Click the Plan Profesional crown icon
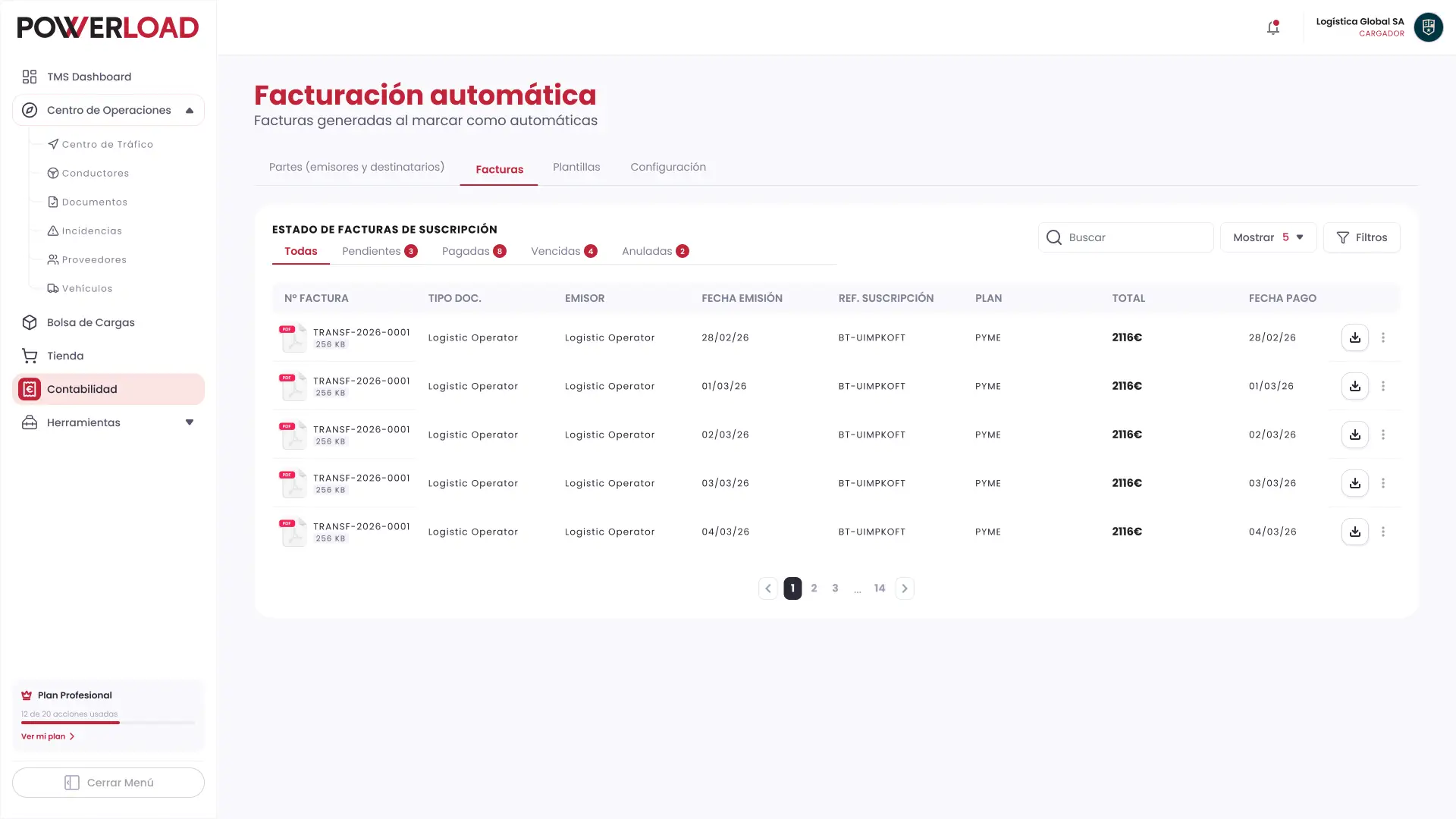This screenshot has width=1456, height=819. pyautogui.click(x=27, y=695)
